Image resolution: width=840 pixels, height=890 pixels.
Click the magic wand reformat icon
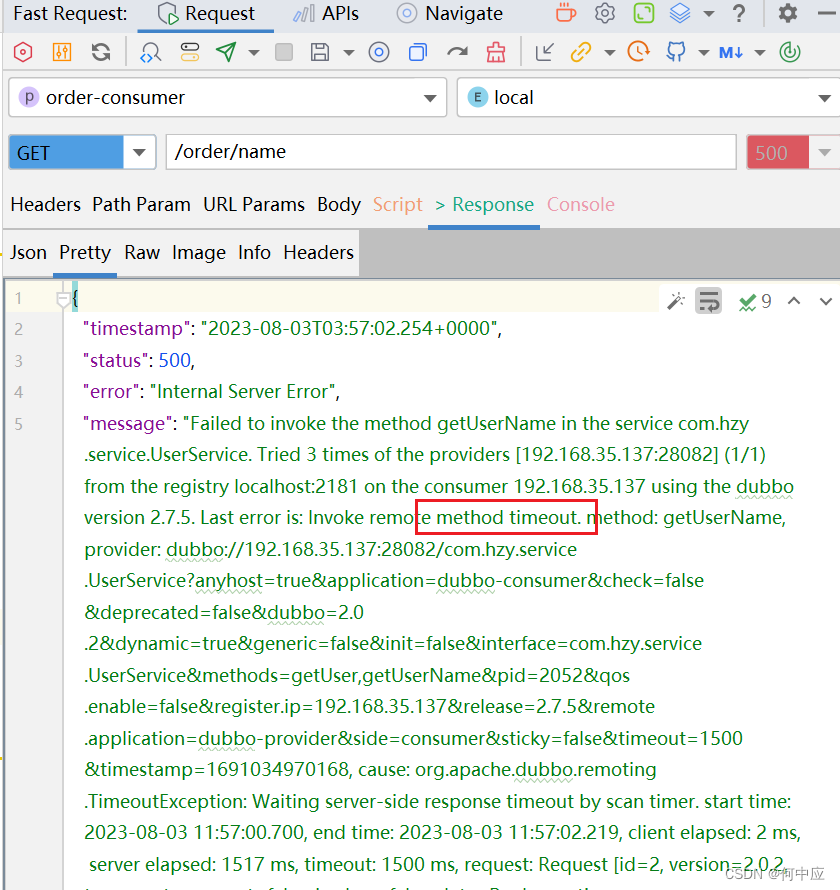pos(675,301)
